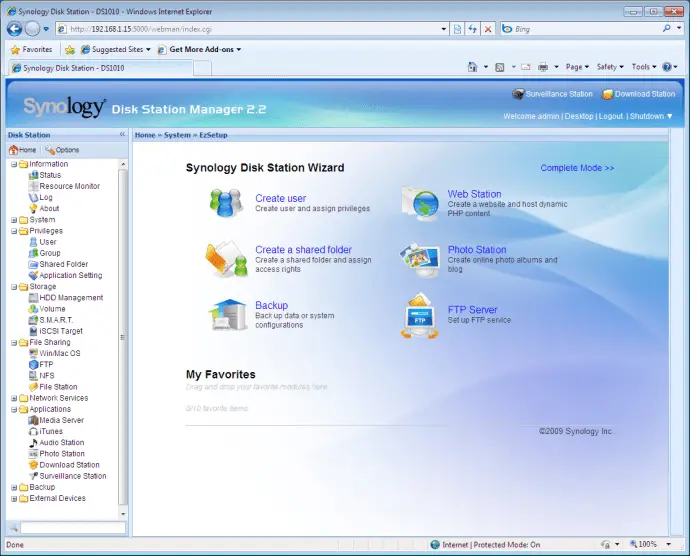Image resolution: width=690 pixels, height=556 pixels.
Task: Open the IE Safety menu
Action: pos(610,67)
